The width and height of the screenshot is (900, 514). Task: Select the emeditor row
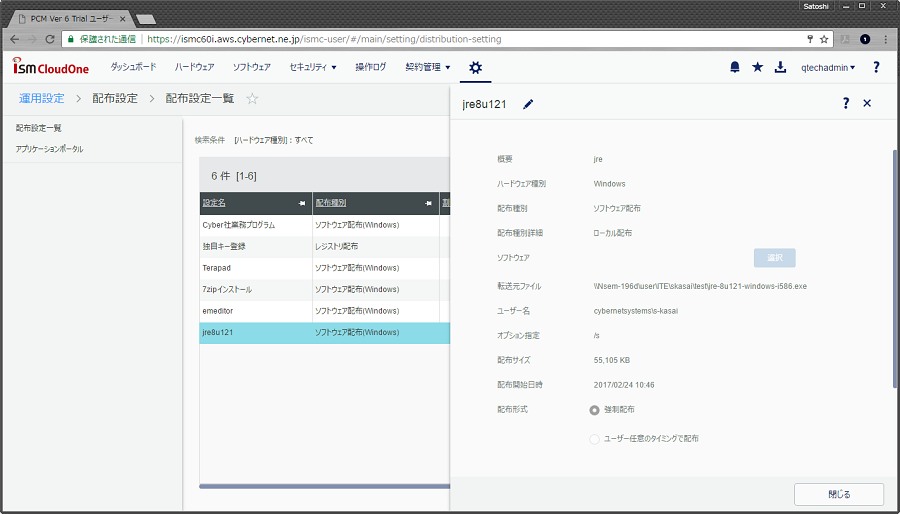(x=325, y=311)
